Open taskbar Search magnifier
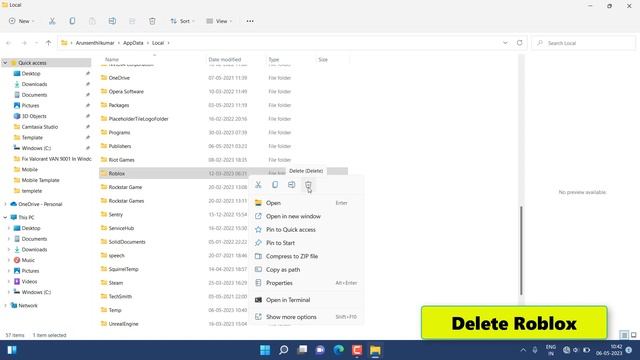This screenshot has width=640, height=360. [283, 350]
